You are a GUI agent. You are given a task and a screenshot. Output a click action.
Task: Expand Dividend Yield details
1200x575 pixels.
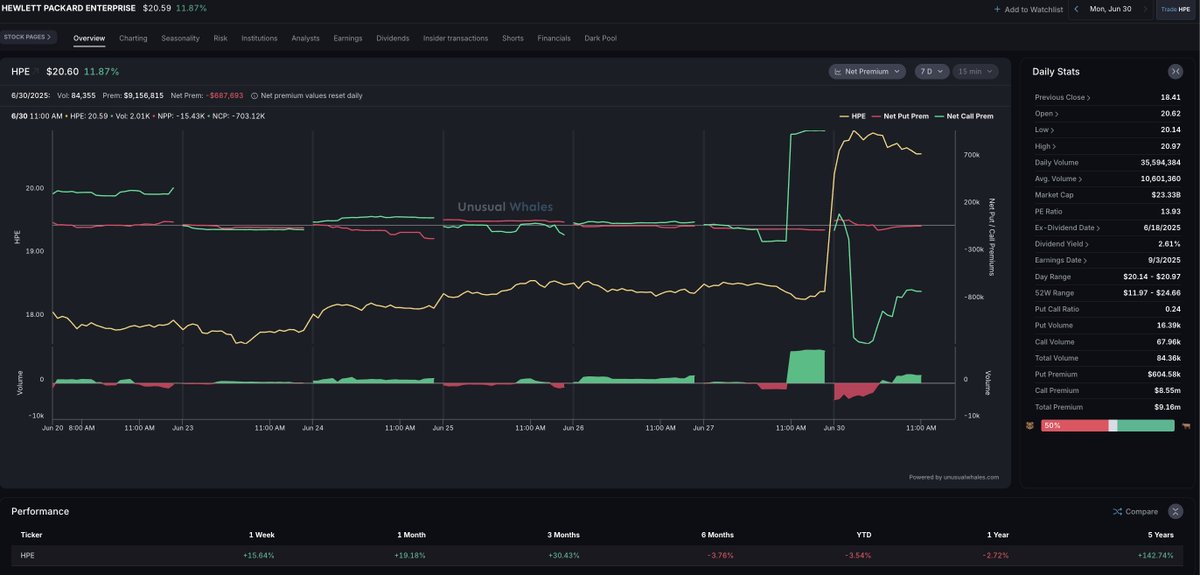(1064, 244)
